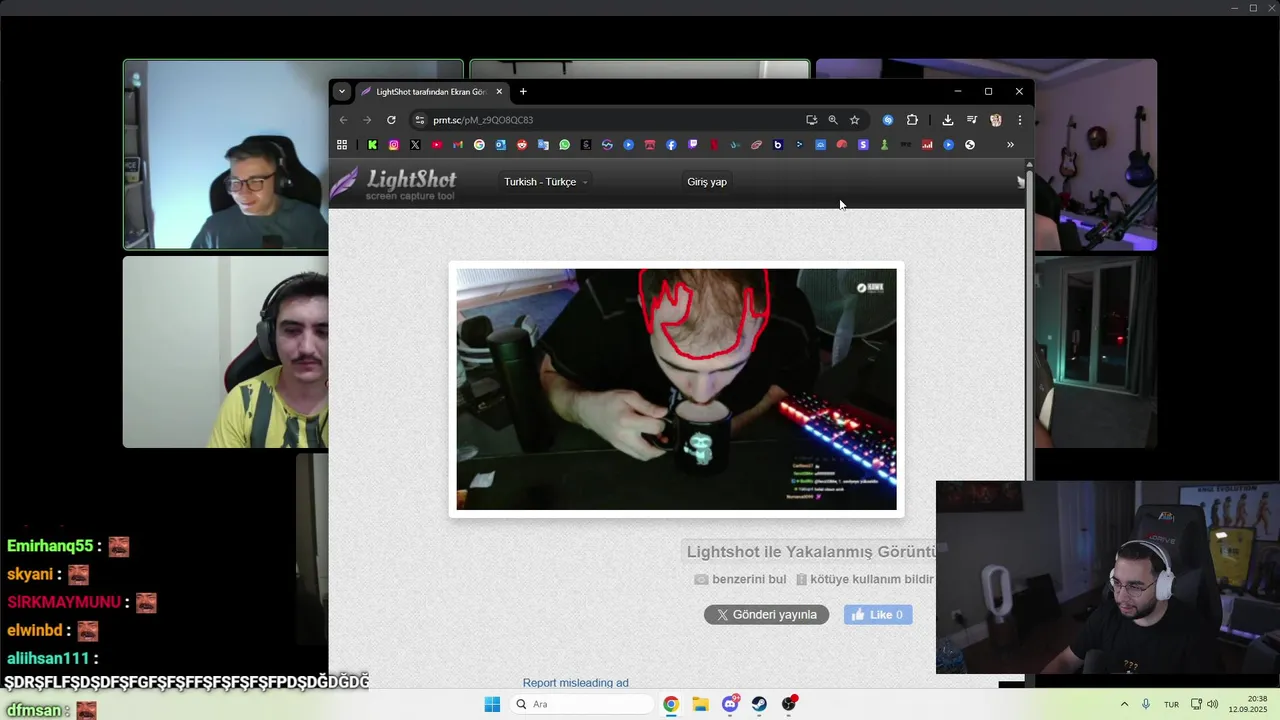This screenshot has height=720, width=1280.
Task: Click the Gönderi yayınla button
Action: [766, 615]
